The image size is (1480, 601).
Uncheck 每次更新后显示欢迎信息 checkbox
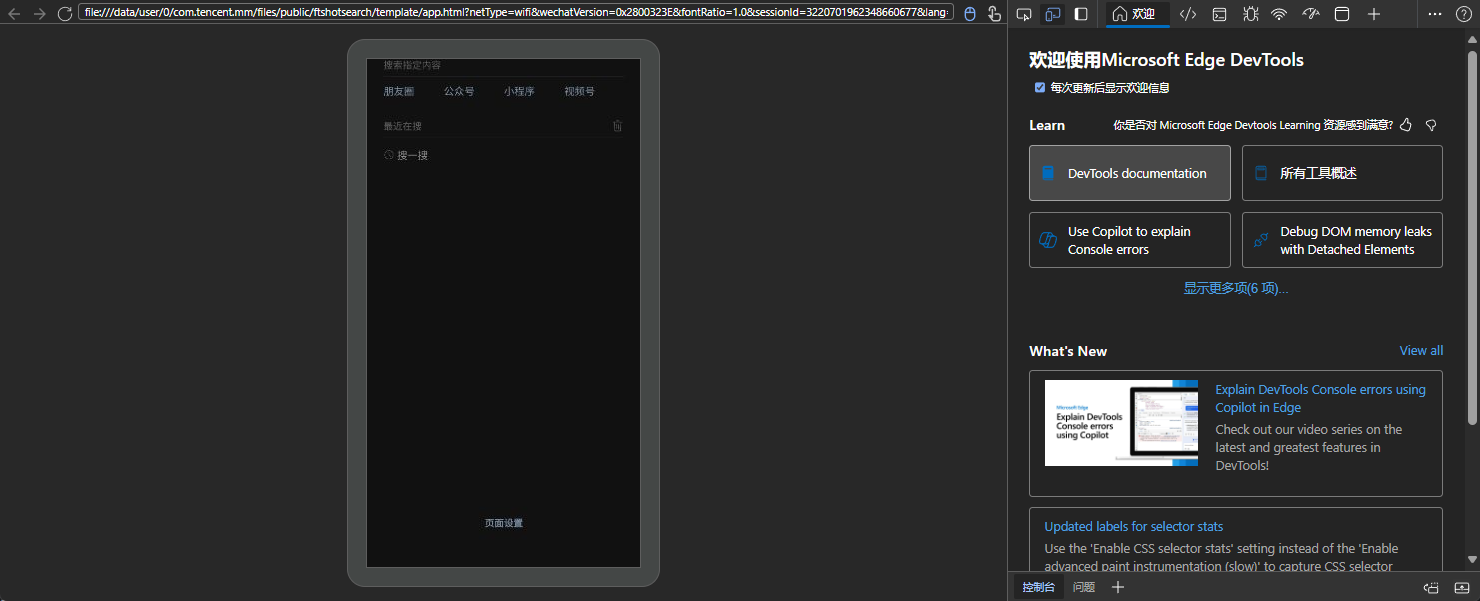click(x=1040, y=88)
